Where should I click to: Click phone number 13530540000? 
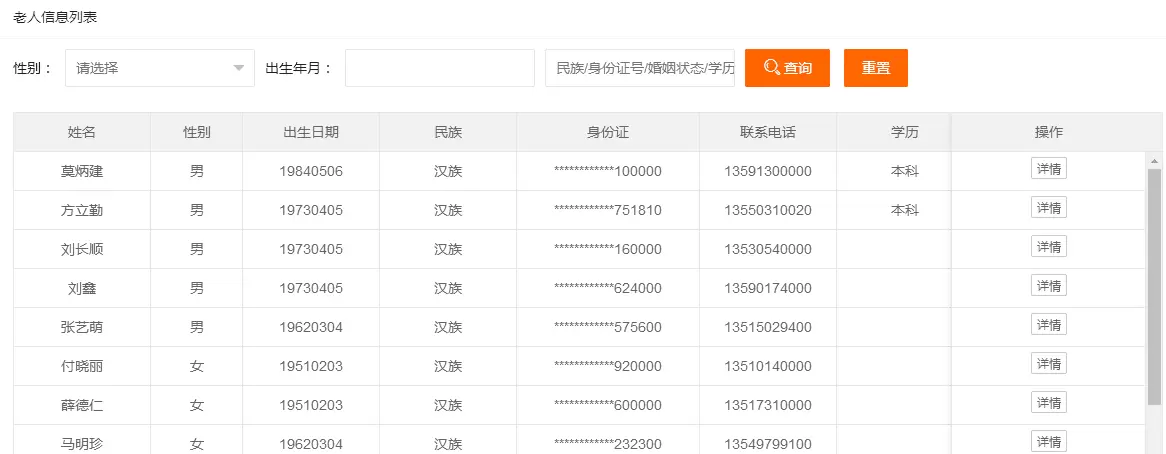[767, 250]
